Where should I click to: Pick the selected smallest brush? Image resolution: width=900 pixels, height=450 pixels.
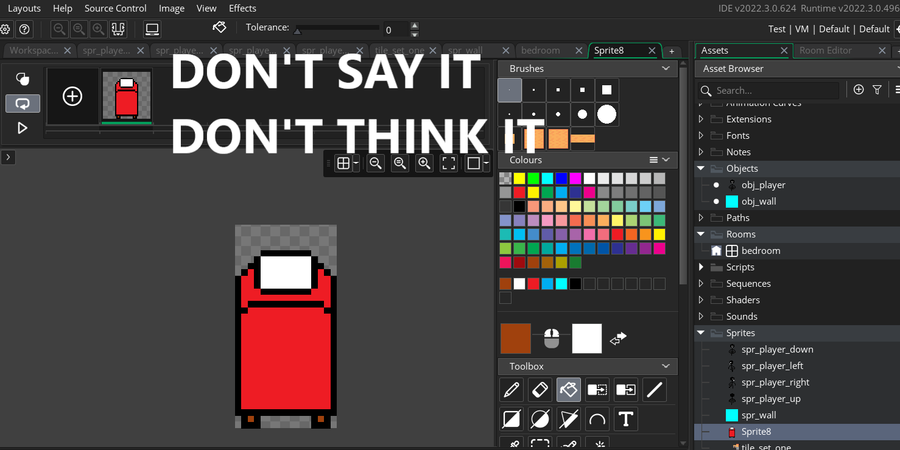[x=510, y=90]
